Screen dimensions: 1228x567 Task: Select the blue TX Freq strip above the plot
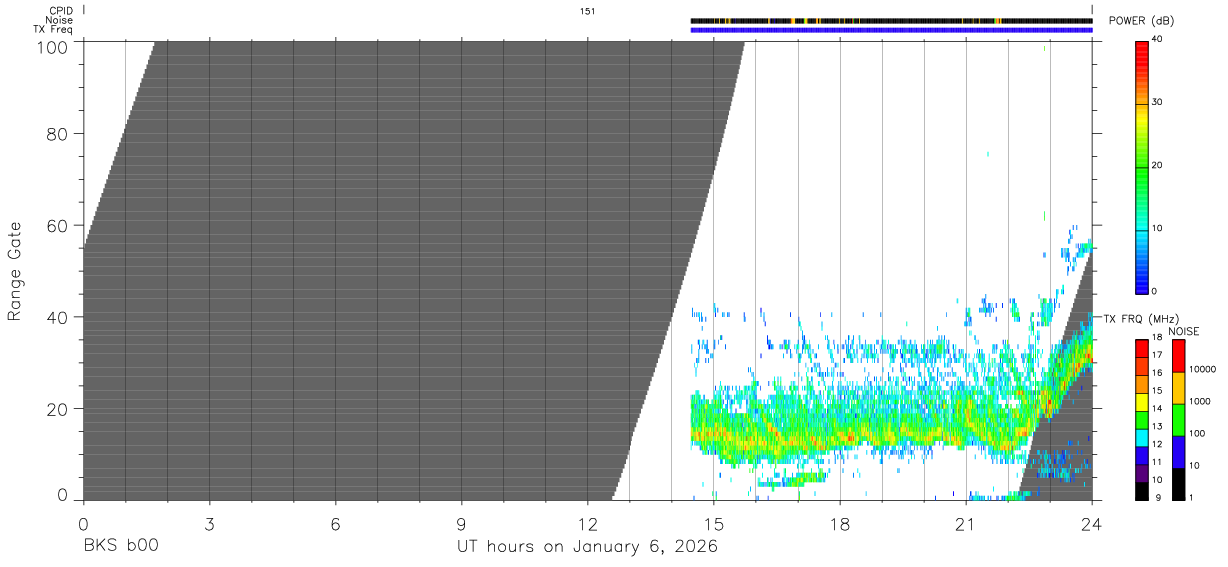pos(891,30)
